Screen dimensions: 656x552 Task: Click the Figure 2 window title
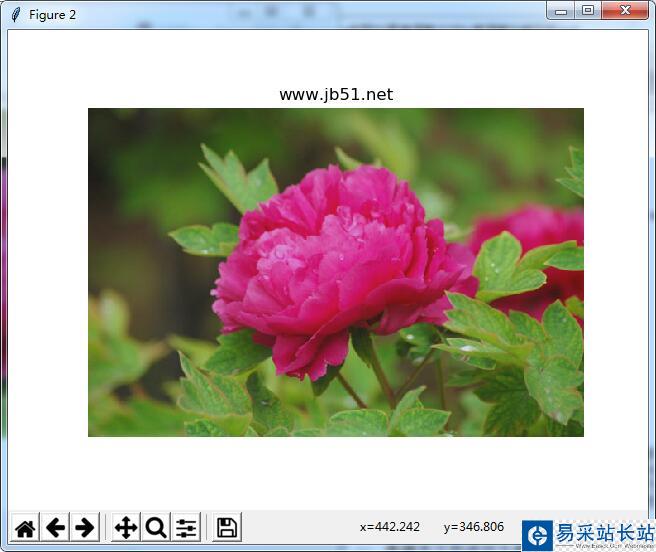(x=52, y=15)
